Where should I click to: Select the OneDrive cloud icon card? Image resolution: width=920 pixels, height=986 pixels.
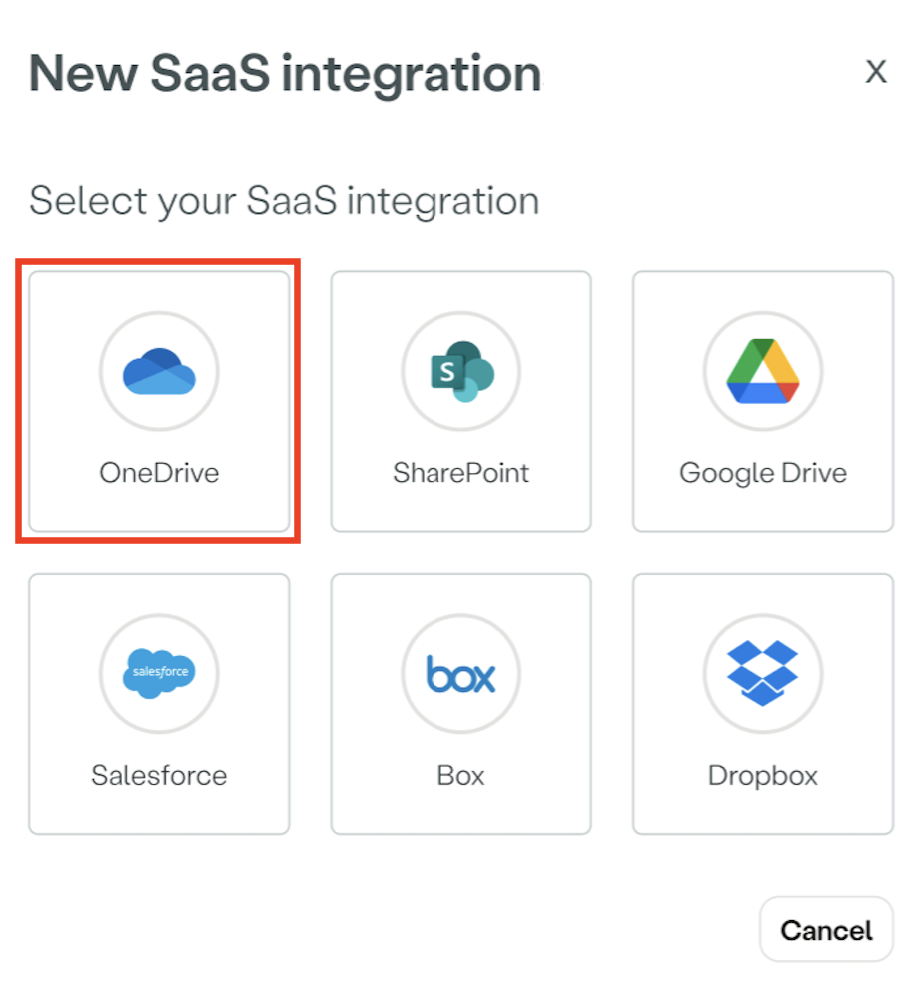pyautogui.click(x=159, y=401)
